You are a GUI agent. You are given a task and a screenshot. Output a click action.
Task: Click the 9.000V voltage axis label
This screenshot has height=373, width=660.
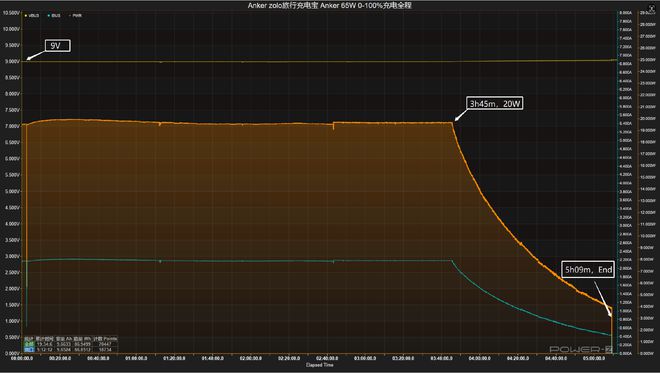click(11, 61)
